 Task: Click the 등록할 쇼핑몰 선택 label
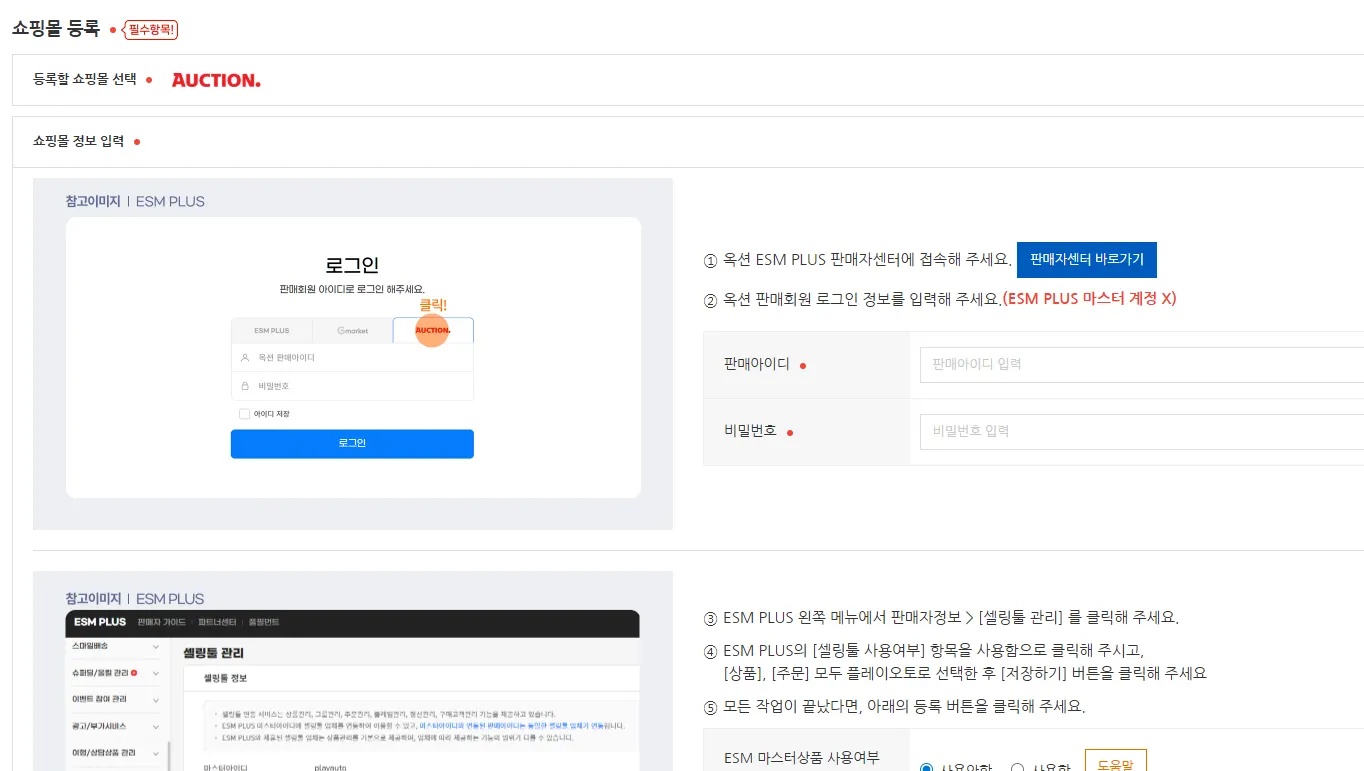click(85, 79)
